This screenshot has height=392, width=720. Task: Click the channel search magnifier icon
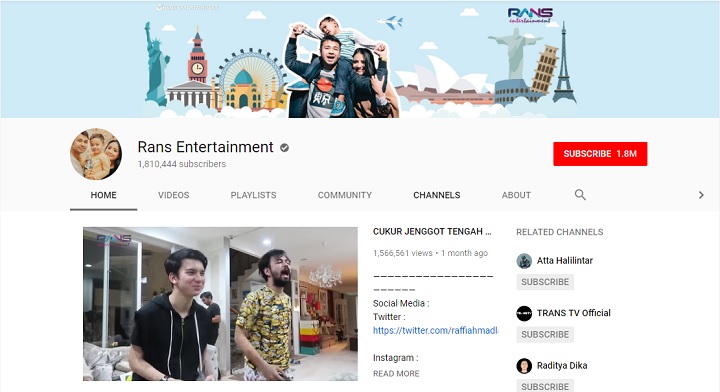tap(580, 195)
